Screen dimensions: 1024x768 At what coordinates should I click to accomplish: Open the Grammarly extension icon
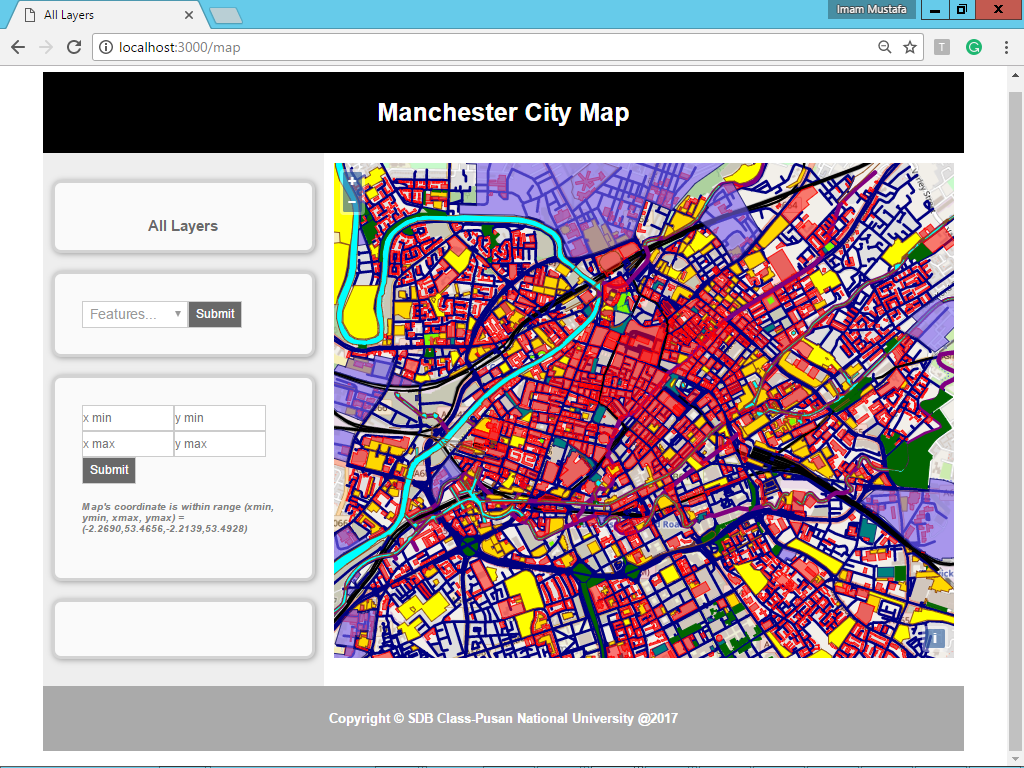974,47
